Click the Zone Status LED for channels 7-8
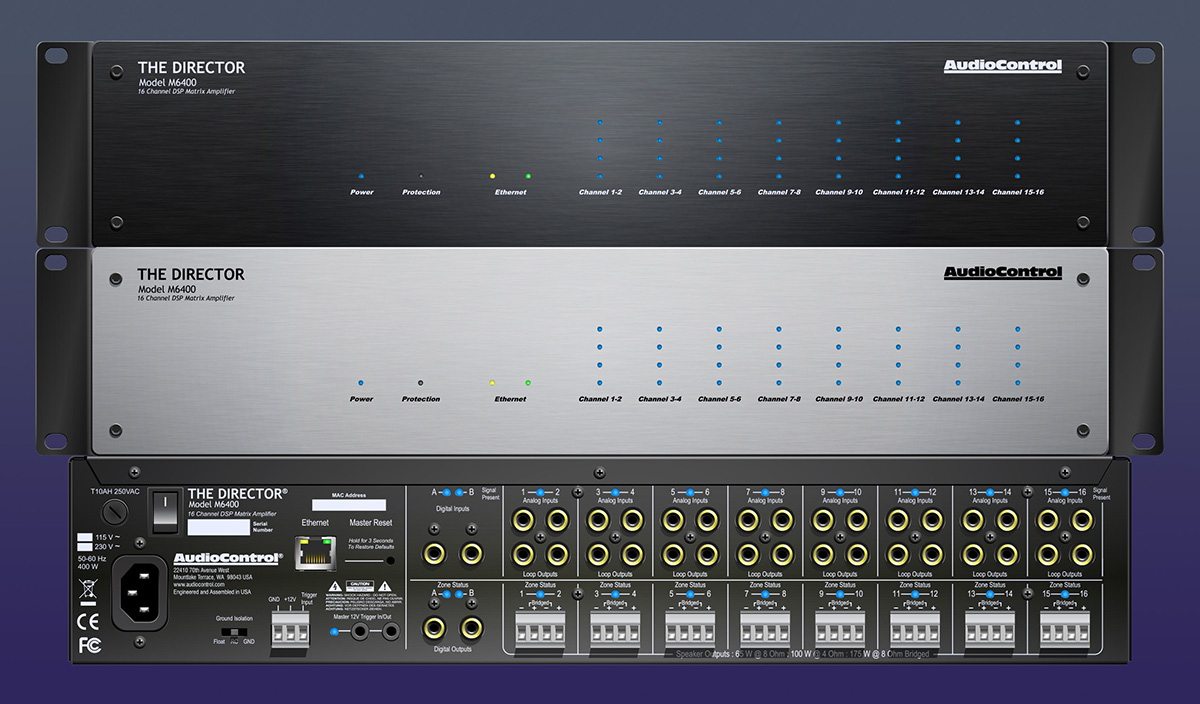 pyautogui.click(x=765, y=594)
